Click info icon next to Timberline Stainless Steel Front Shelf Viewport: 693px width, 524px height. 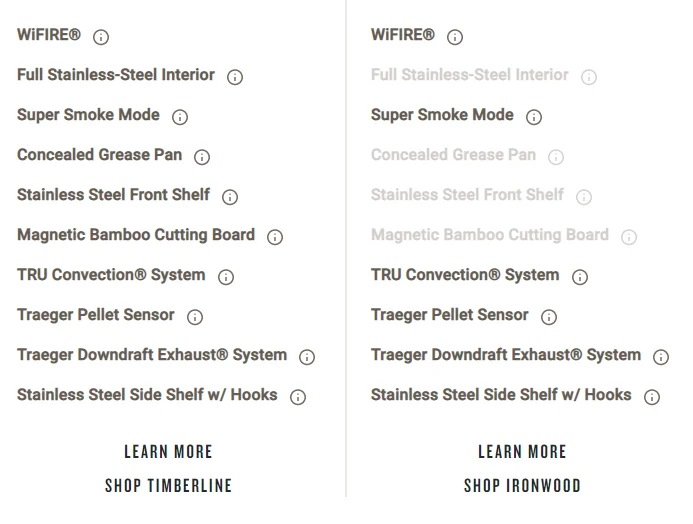(230, 197)
